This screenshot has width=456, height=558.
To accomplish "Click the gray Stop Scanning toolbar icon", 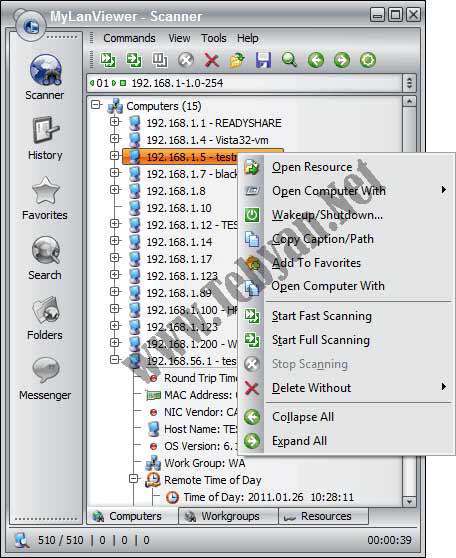I will 186,60.
